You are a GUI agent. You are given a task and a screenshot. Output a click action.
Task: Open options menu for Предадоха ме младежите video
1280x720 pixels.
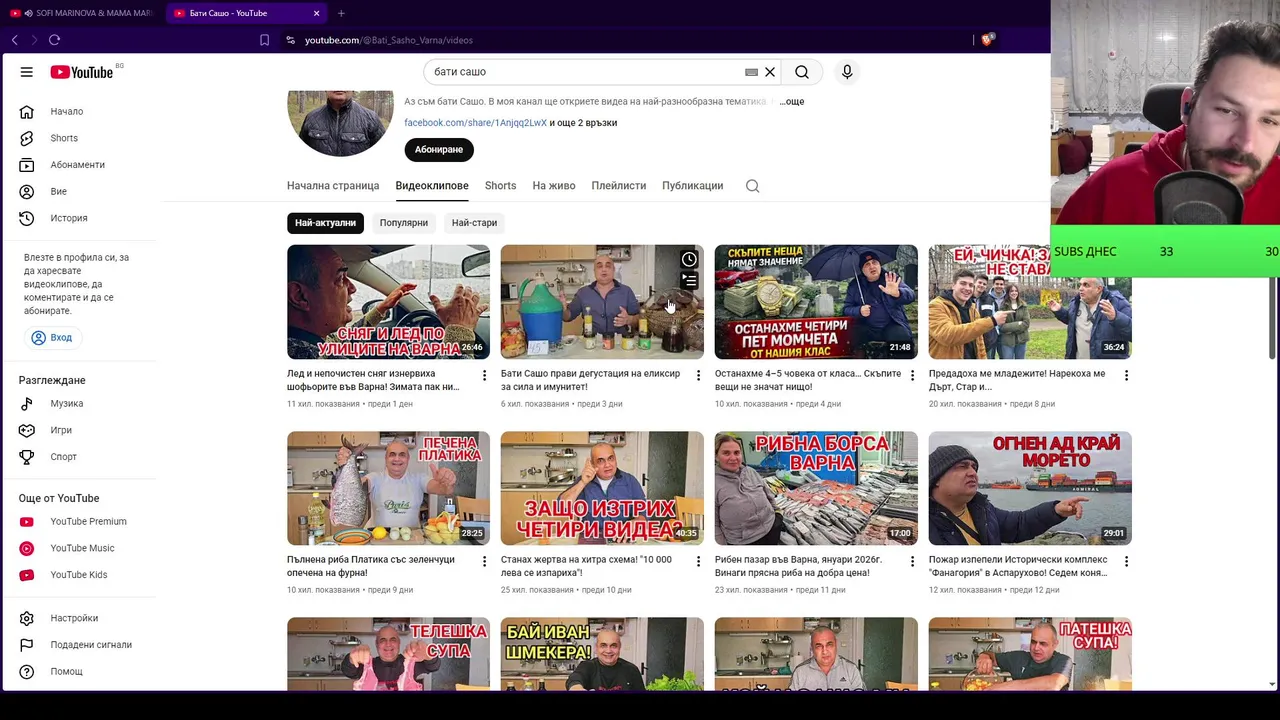tap(1126, 375)
